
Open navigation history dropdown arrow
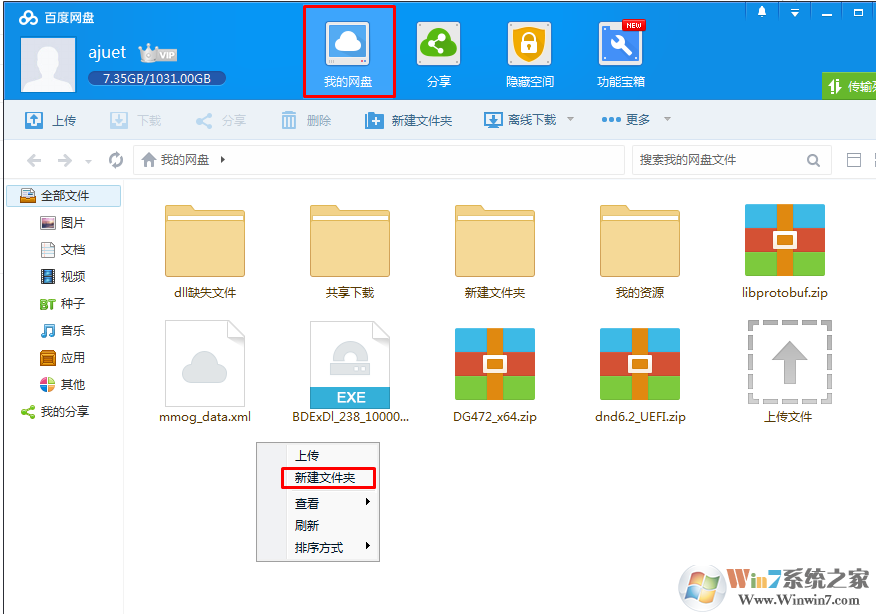88,162
